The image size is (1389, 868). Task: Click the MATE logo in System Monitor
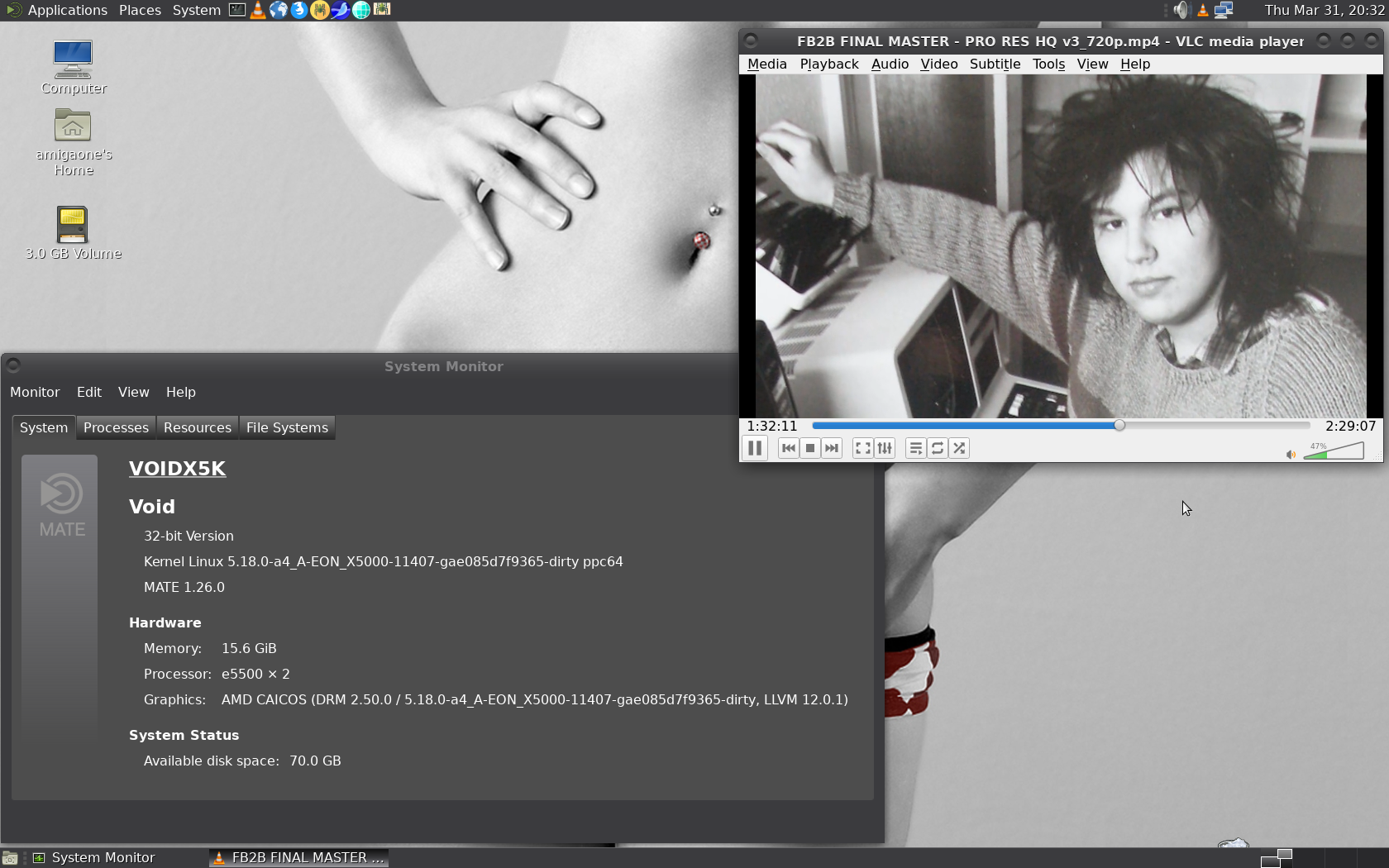click(x=62, y=504)
